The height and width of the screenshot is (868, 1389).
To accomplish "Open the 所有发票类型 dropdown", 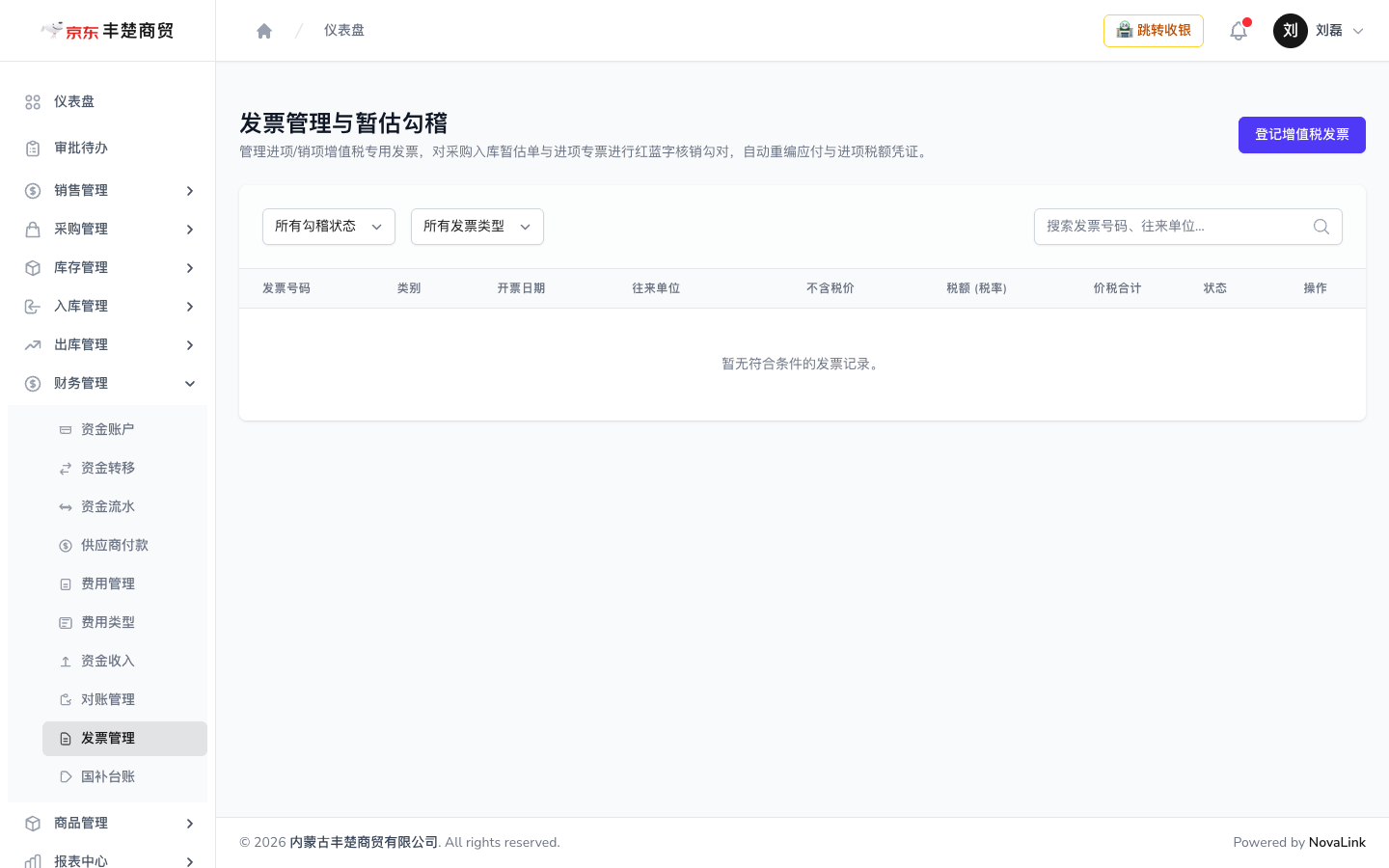I will 477,227.
